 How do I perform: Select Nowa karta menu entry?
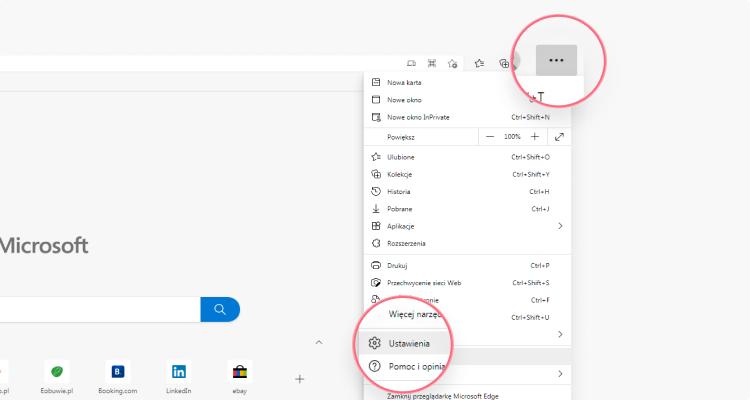point(467,82)
